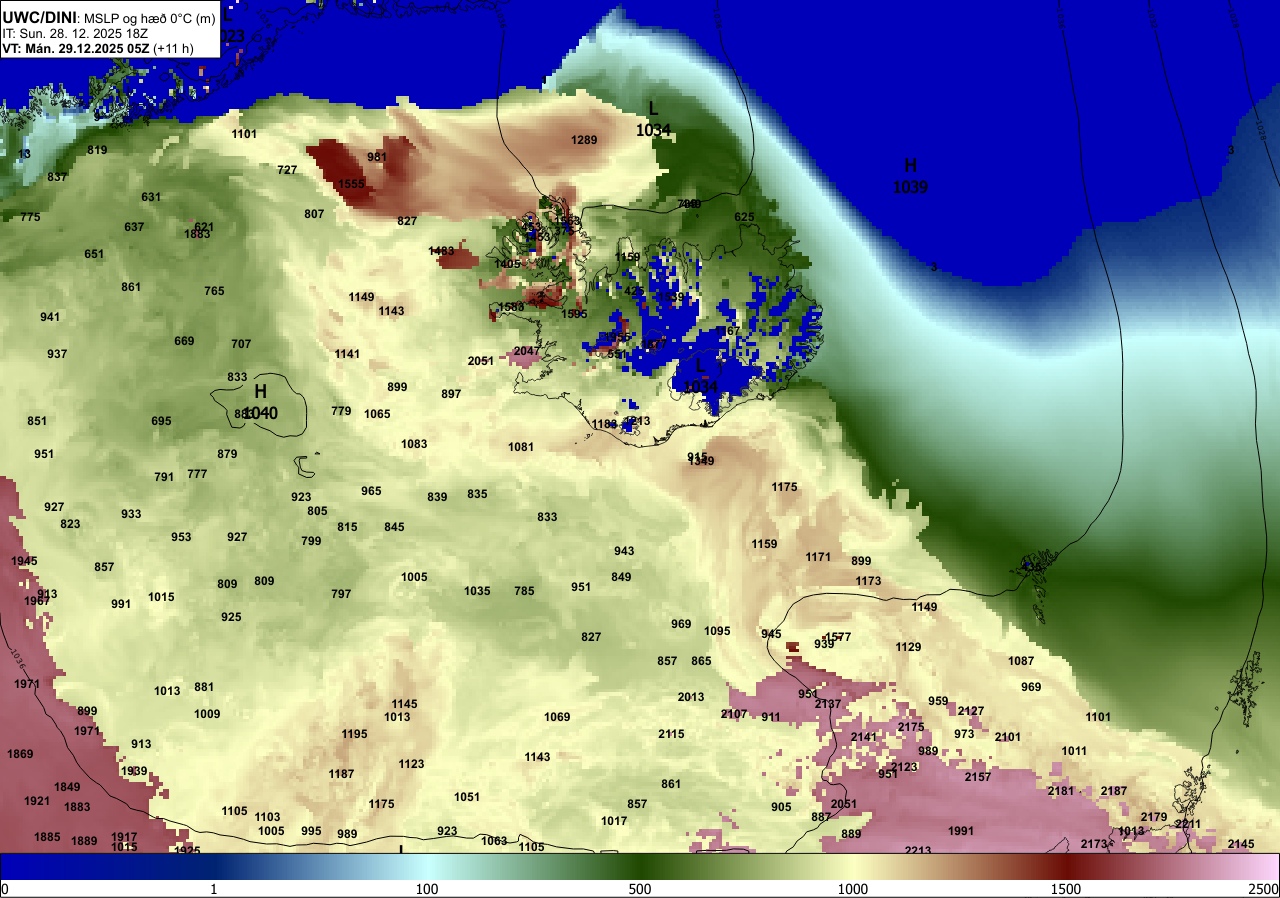
Task: Click the 1017 height value
Action: click(614, 821)
